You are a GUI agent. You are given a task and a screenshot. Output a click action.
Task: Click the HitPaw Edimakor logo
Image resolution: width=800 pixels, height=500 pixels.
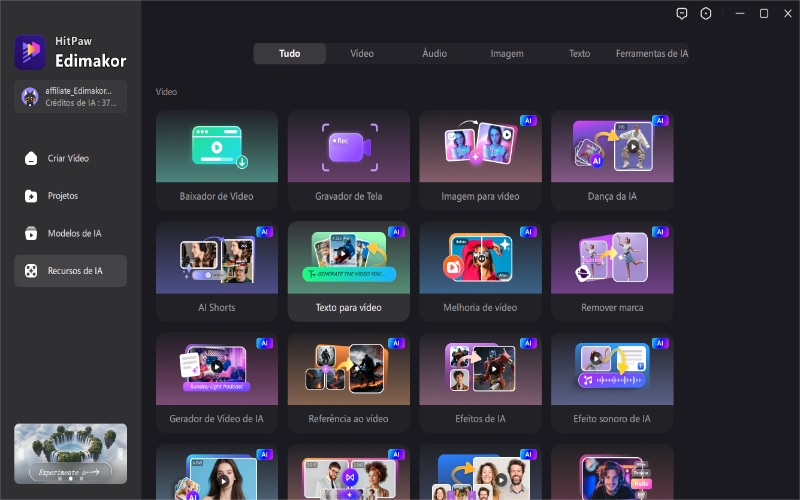[30, 52]
